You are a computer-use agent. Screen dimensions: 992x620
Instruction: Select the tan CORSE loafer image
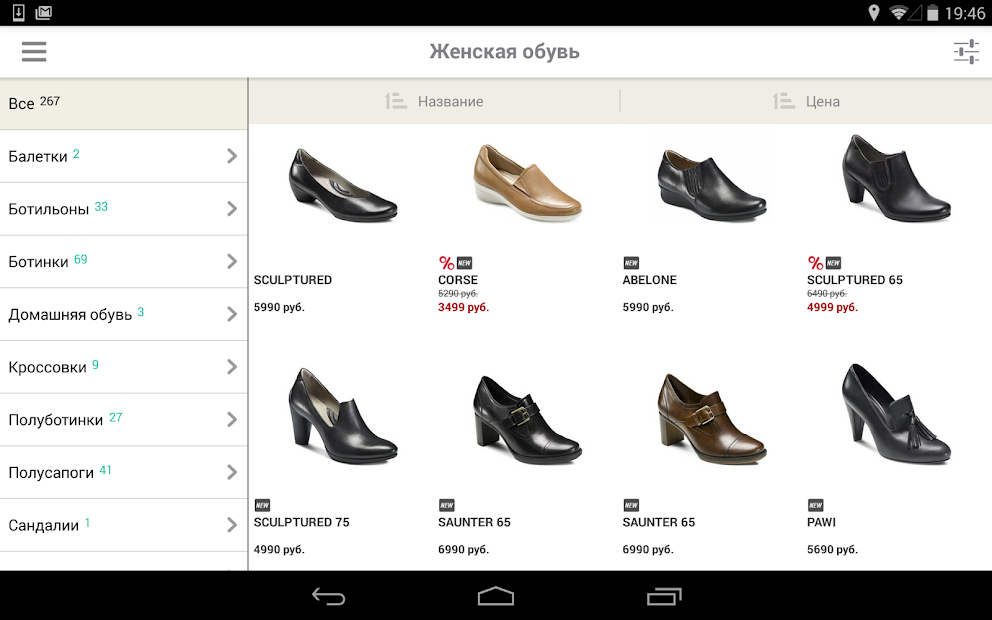click(x=527, y=183)
